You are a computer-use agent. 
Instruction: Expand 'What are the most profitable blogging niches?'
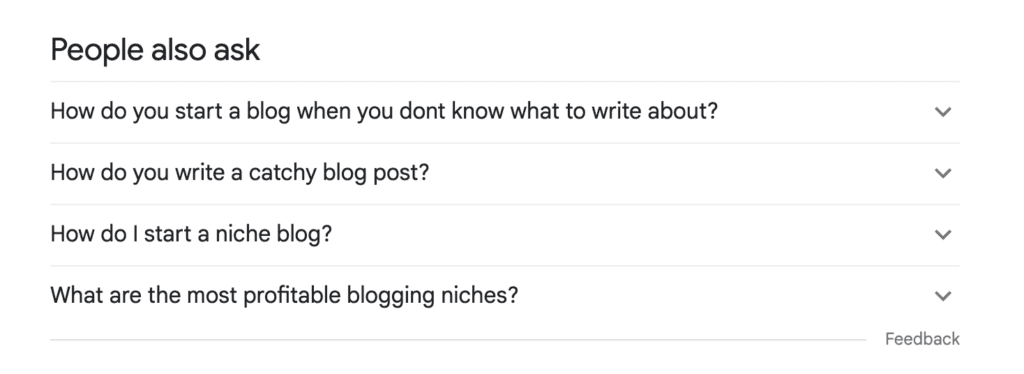coord(505,296)
